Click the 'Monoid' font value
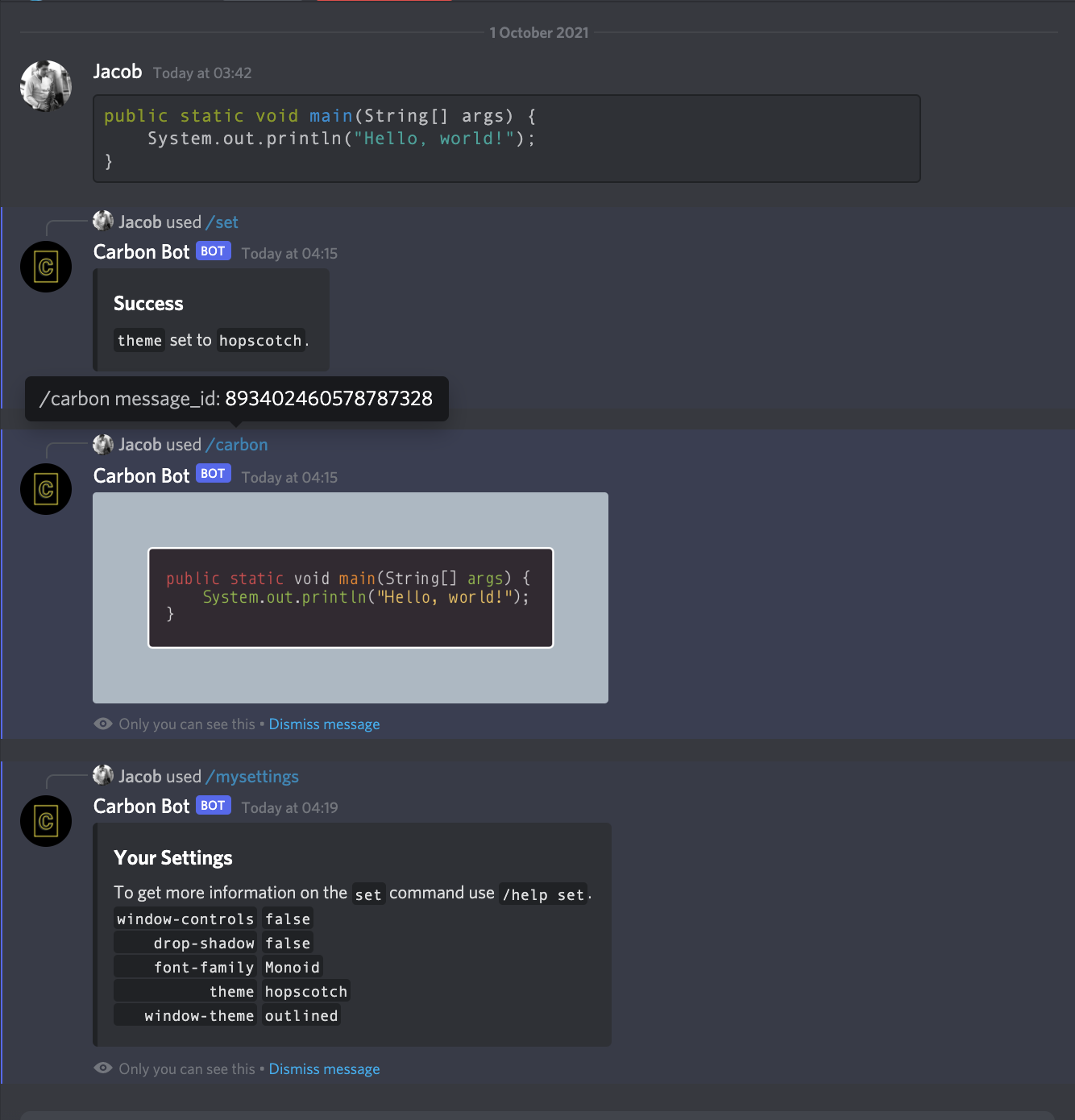 pyautogui.click(x=293, y=968)
